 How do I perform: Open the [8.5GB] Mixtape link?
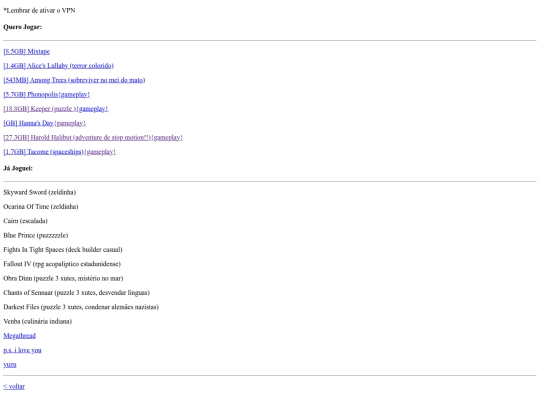(27, 52)
